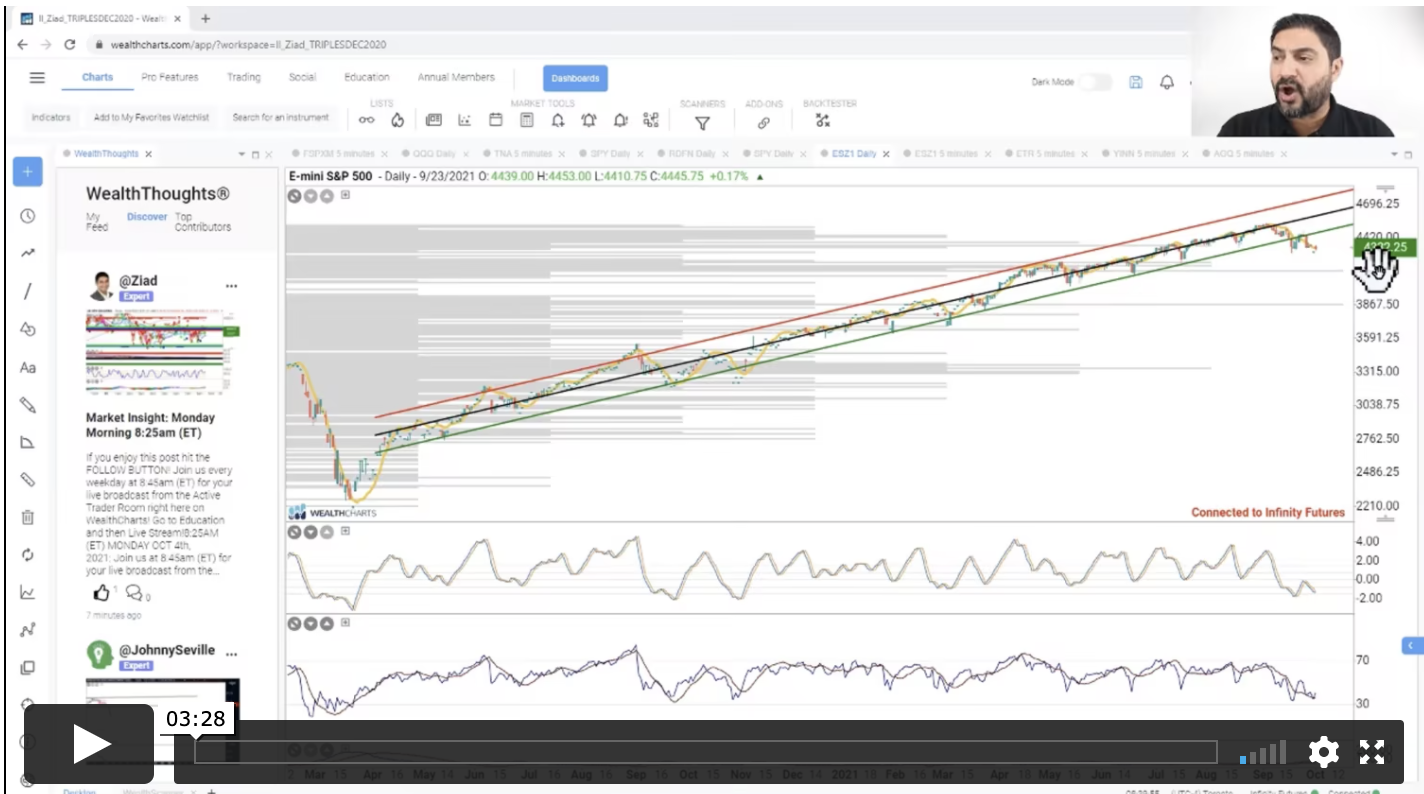This screenshot has height=794, width=1424.
Task: Open the Education menu
Action: pos(367,77)
